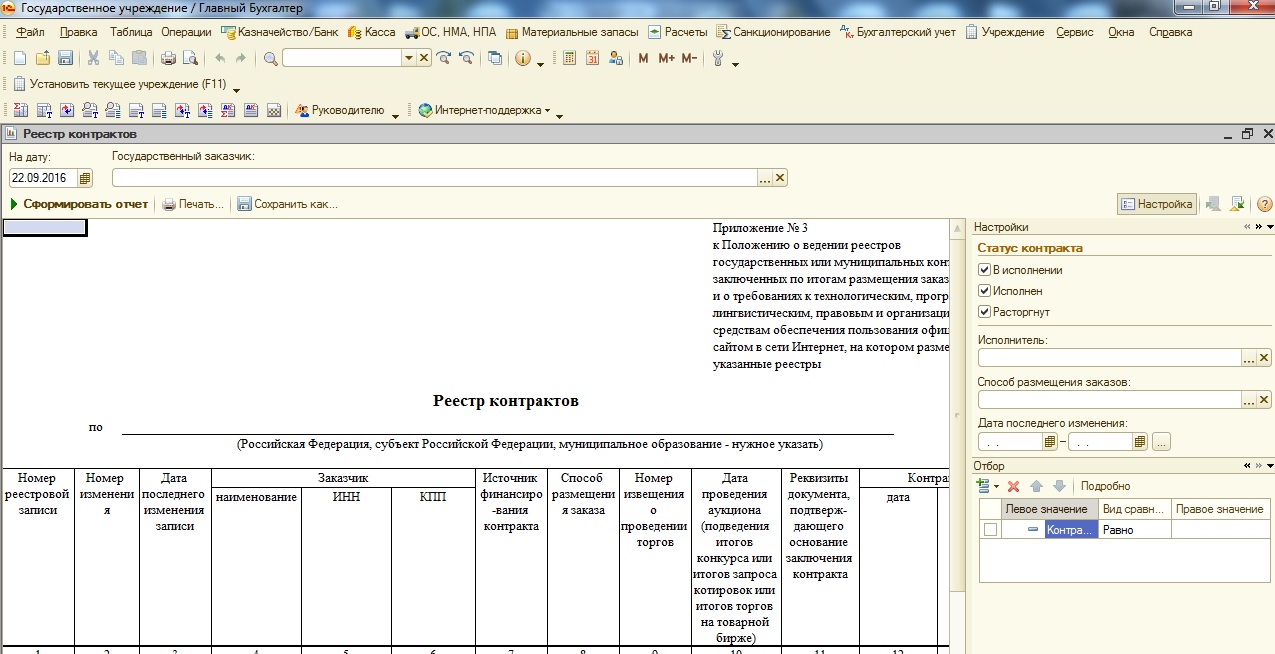
Task: Toggle the Исполнен status checkbox
Action: coord(984,291)
